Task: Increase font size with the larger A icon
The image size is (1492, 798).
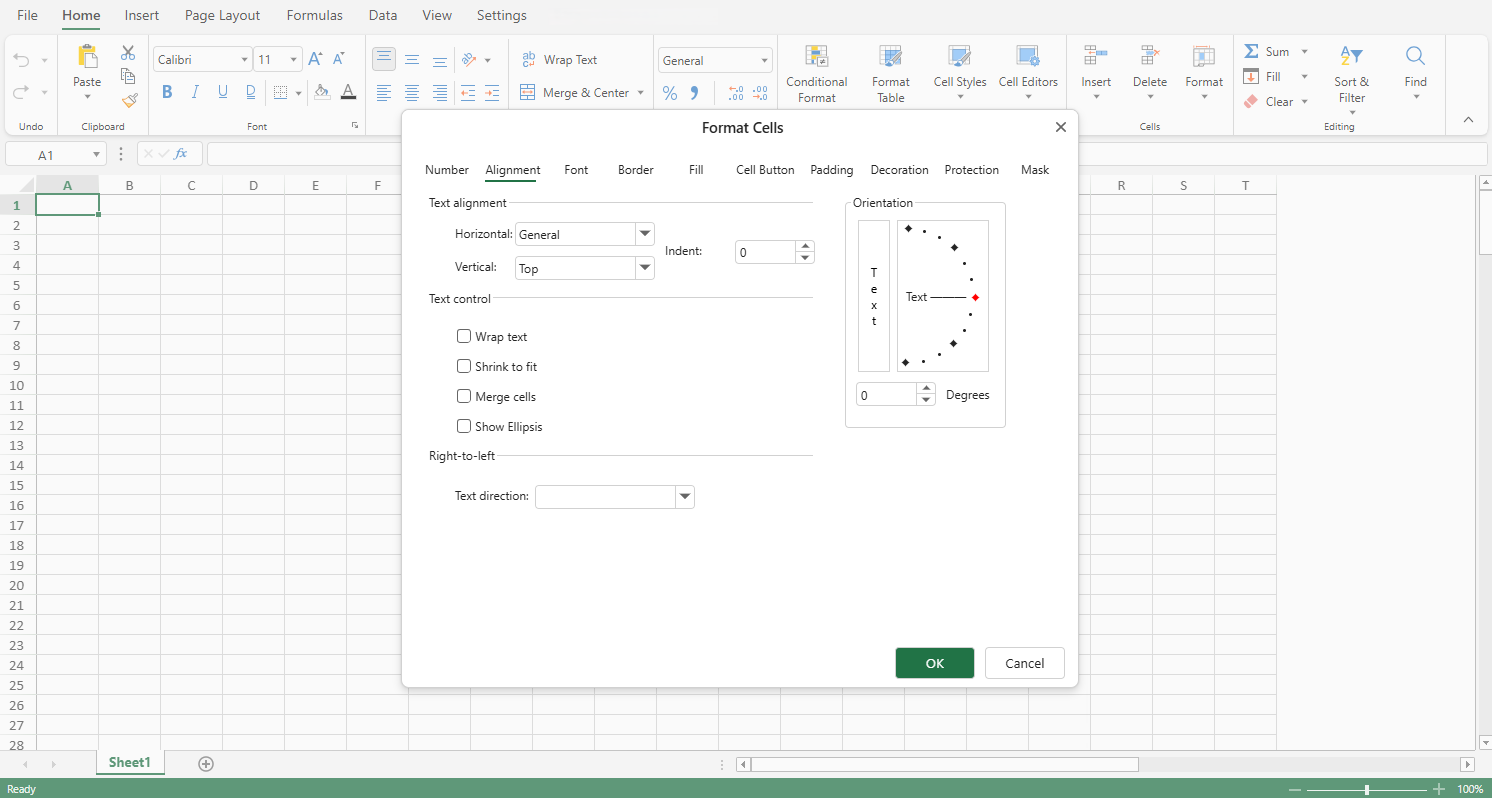Action: click(x=315, y=60)
